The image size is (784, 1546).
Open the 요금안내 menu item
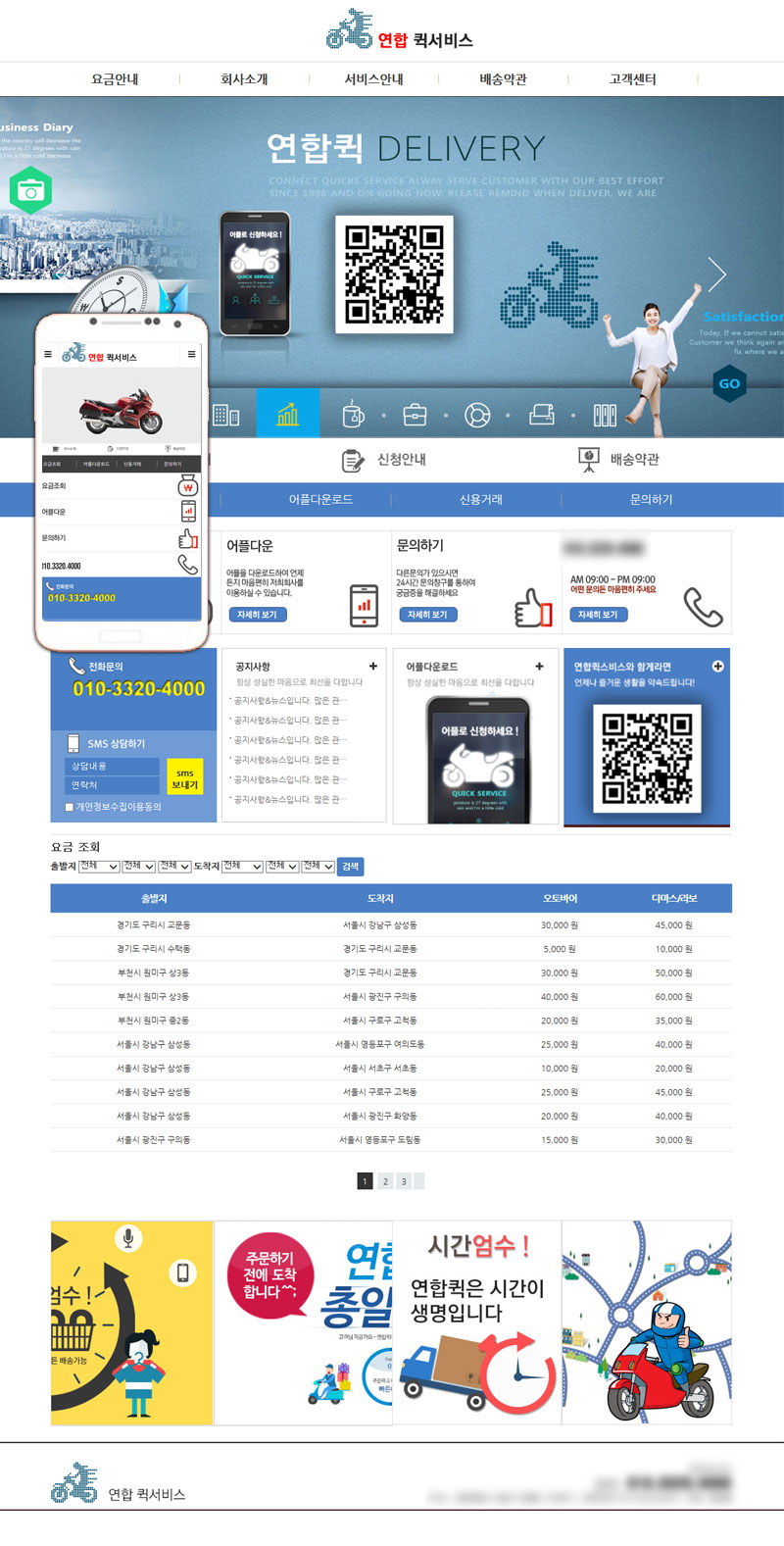115,79
